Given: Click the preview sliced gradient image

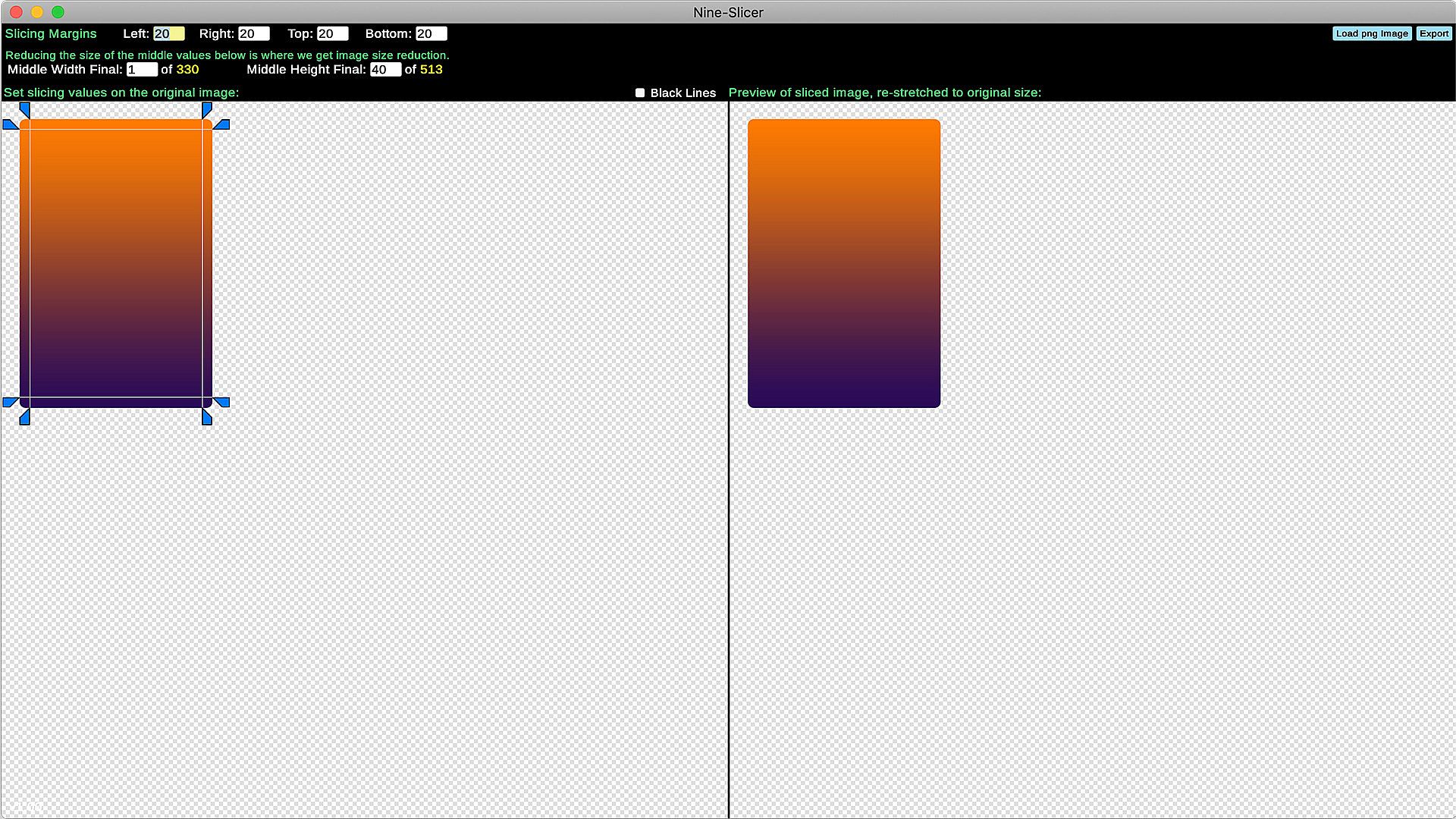Looking at the screenshot, I should (x=843, y=263).
